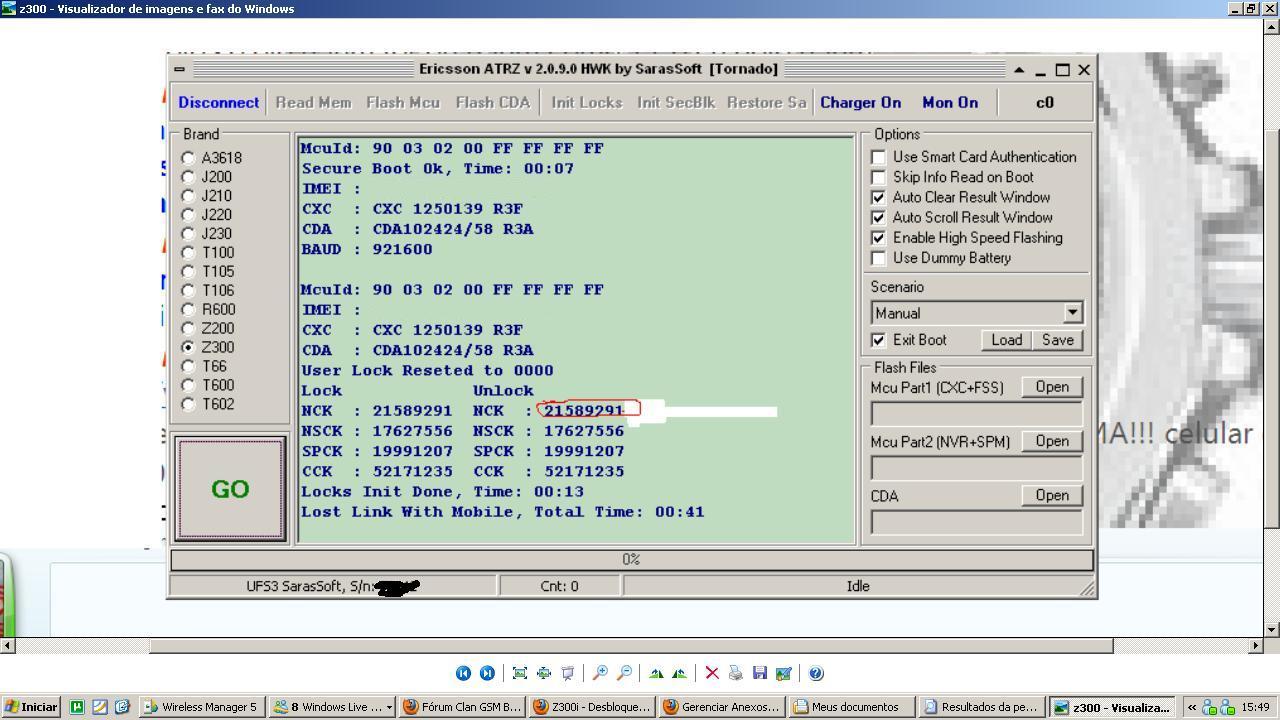Uncheck Auto Clear Result Window
Screen dimensions: 1280x720
[x=878, y=197]
